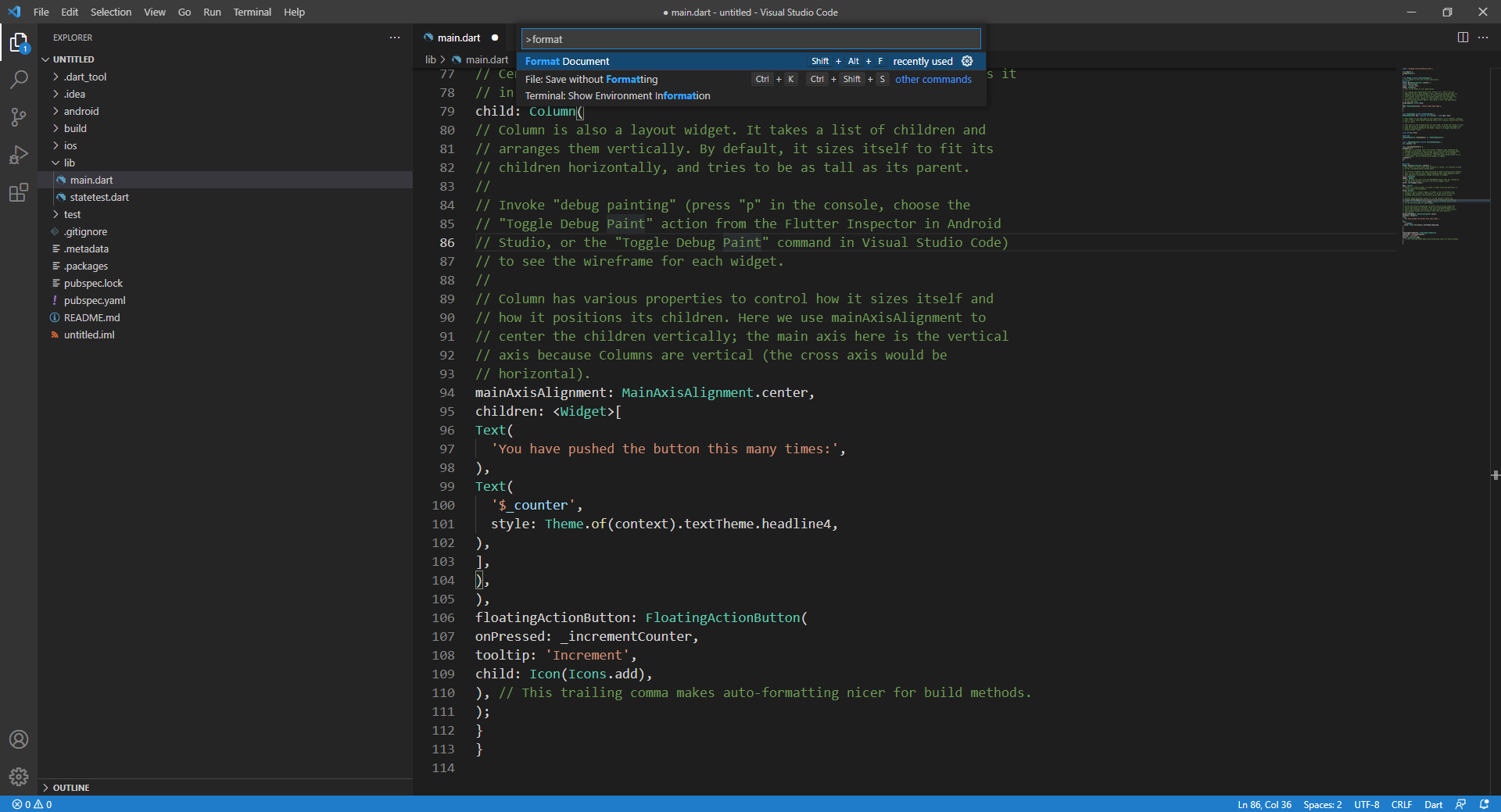Open the Search view icon
This screenshot has height=812, width=1501.
[19, 80]
